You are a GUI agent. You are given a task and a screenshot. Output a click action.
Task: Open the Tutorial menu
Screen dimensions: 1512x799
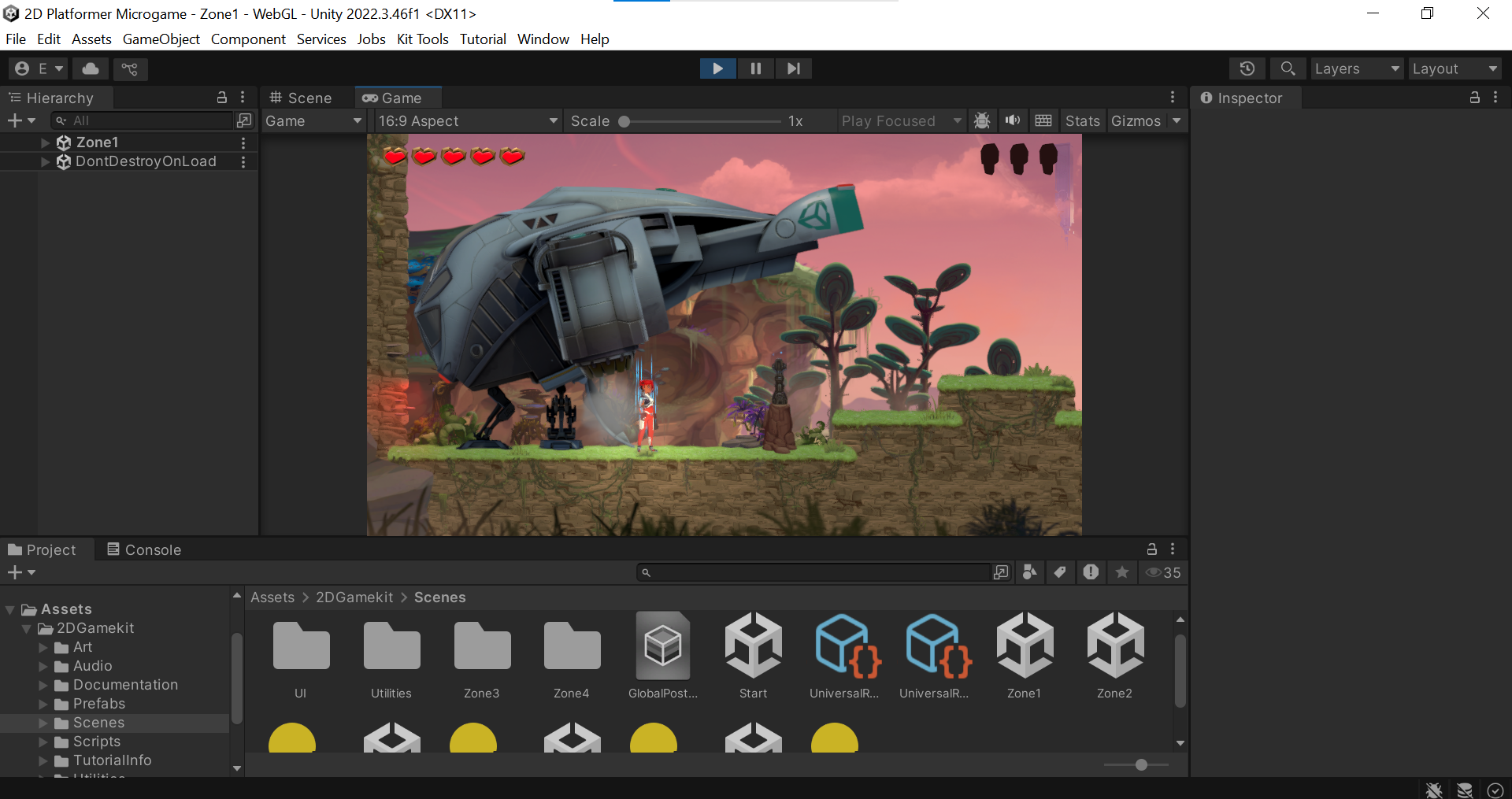point(483,39)
